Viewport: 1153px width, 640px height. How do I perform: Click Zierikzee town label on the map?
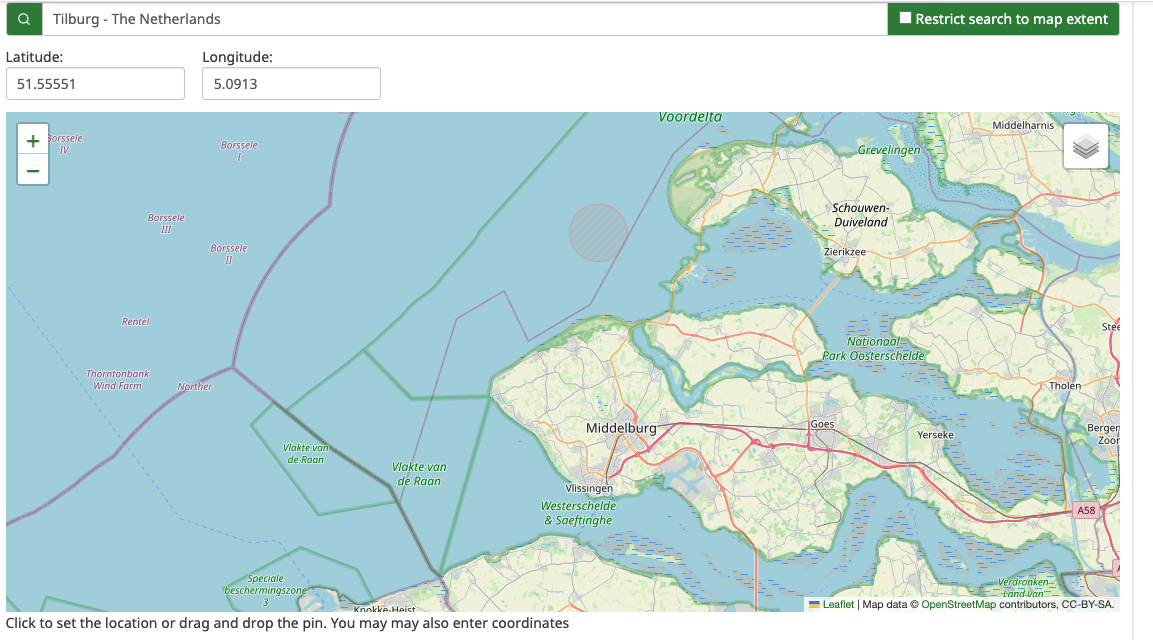[x=844, y=252]
